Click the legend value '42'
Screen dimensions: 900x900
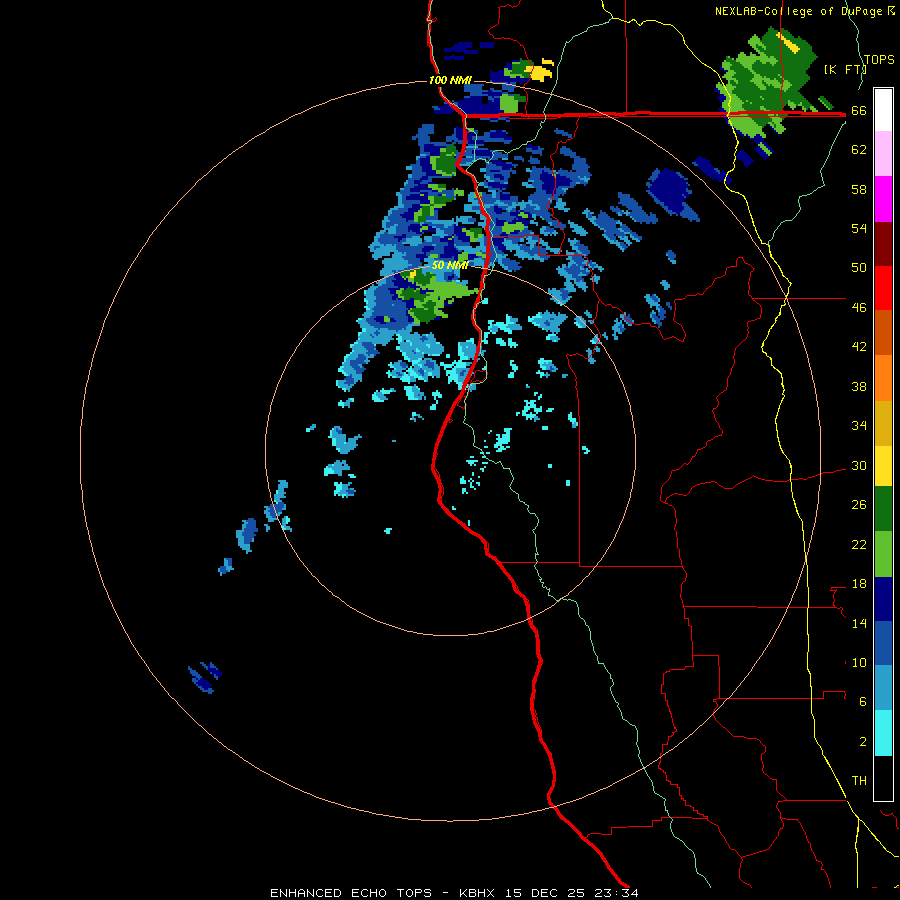859,347
